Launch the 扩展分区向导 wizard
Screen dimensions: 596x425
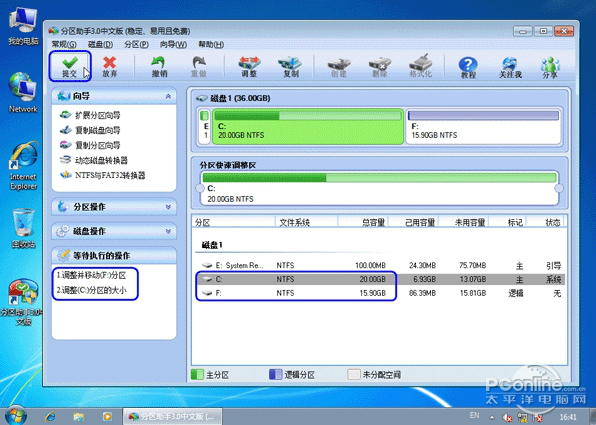tap(90, 115)
